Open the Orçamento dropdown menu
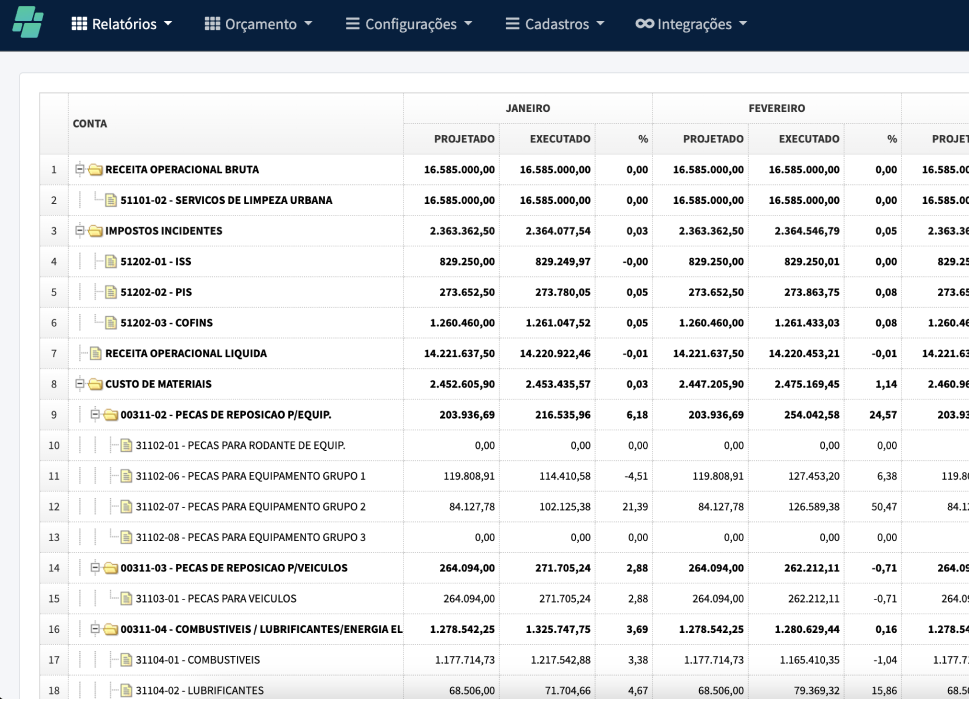 tap(258, 25)
